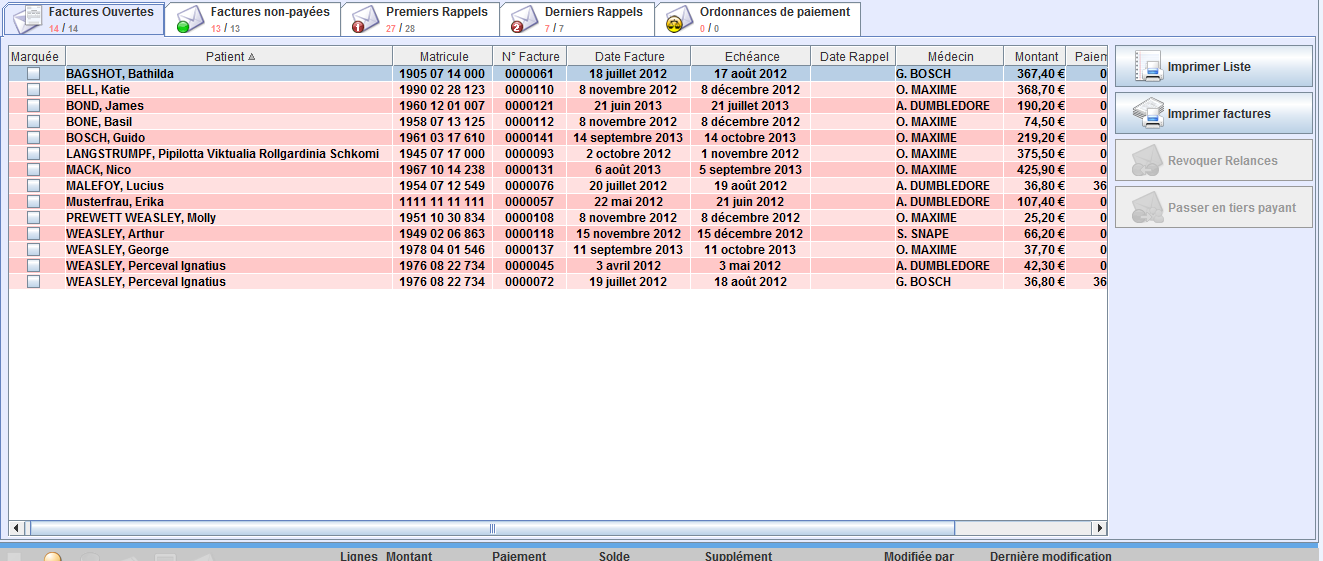
Task: Click the Ordonnances de paiement icon
Action: coord(678,19)
